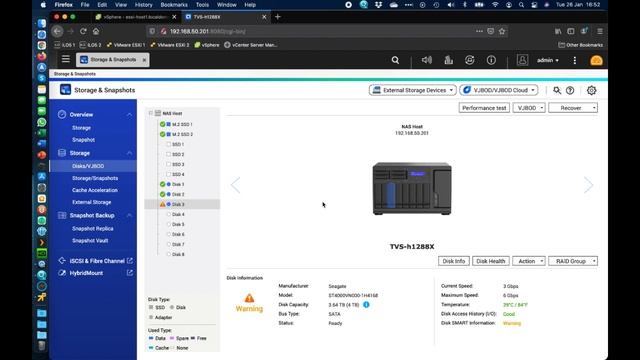Select empty slot SSD 1 in tree
640x360 pixels.
178,144
